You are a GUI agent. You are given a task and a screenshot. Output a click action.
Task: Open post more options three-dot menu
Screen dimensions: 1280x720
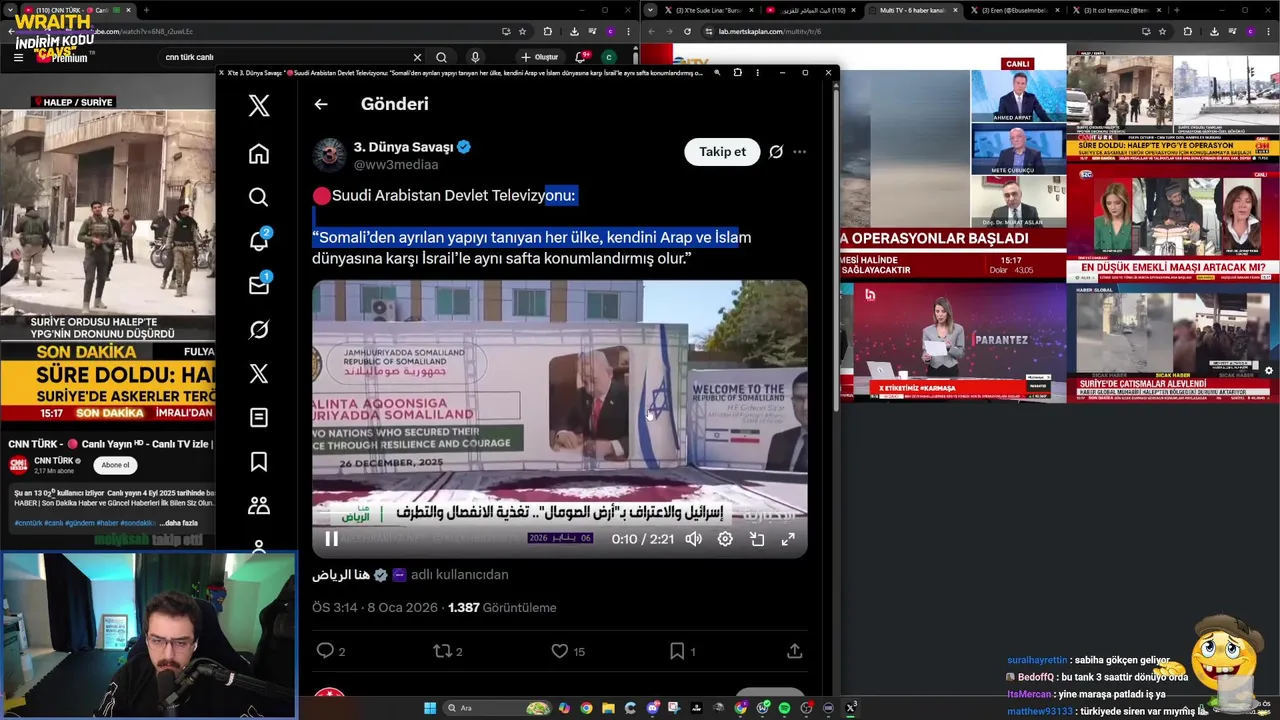[x=799, y=152]
